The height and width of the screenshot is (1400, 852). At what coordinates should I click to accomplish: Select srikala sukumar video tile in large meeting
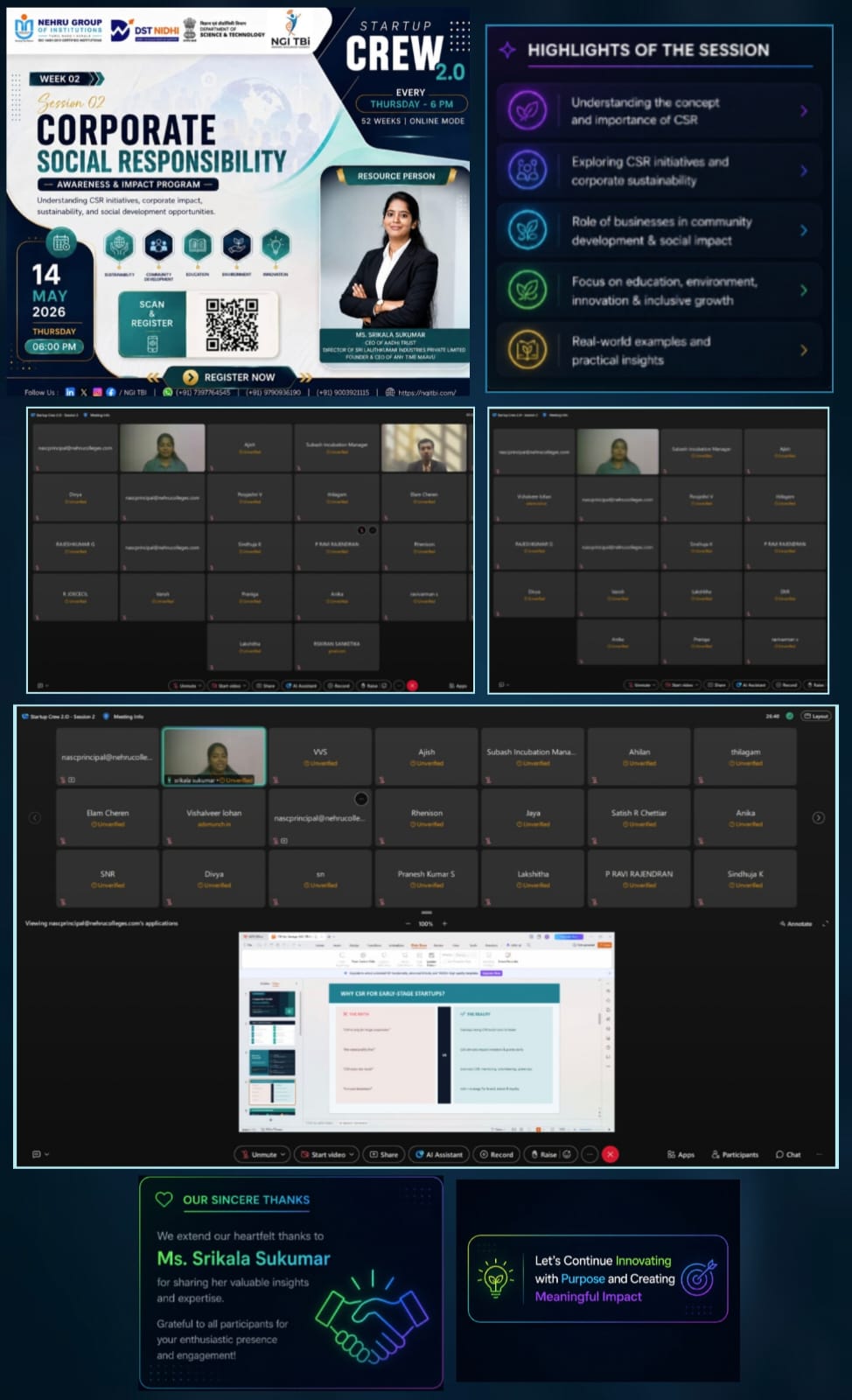(214, 756)
